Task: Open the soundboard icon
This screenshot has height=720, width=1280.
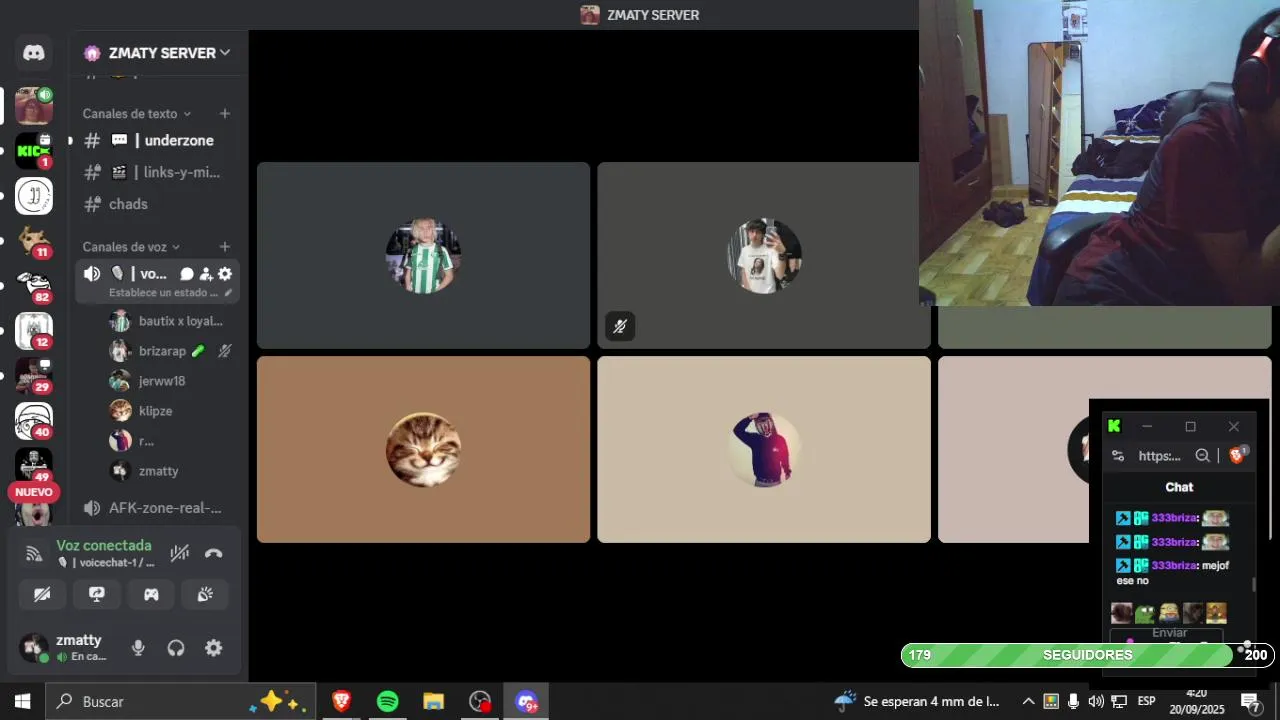Action: click(x=205, y=594)
